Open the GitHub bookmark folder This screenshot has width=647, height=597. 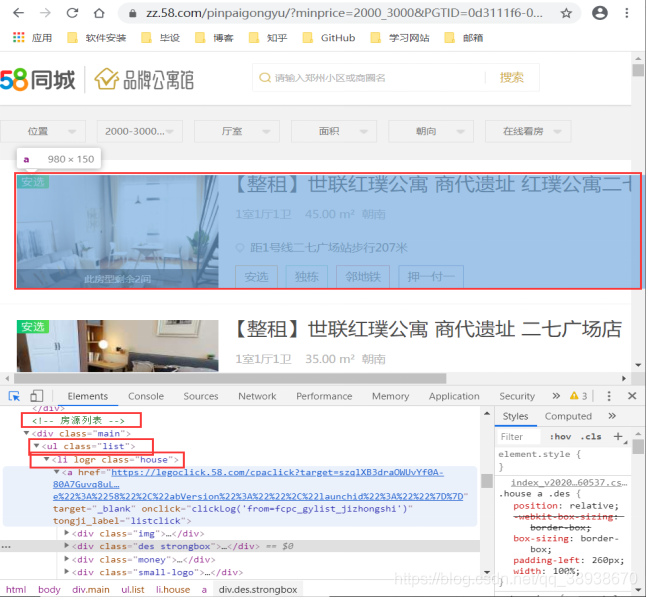click(x=328, y=38)
